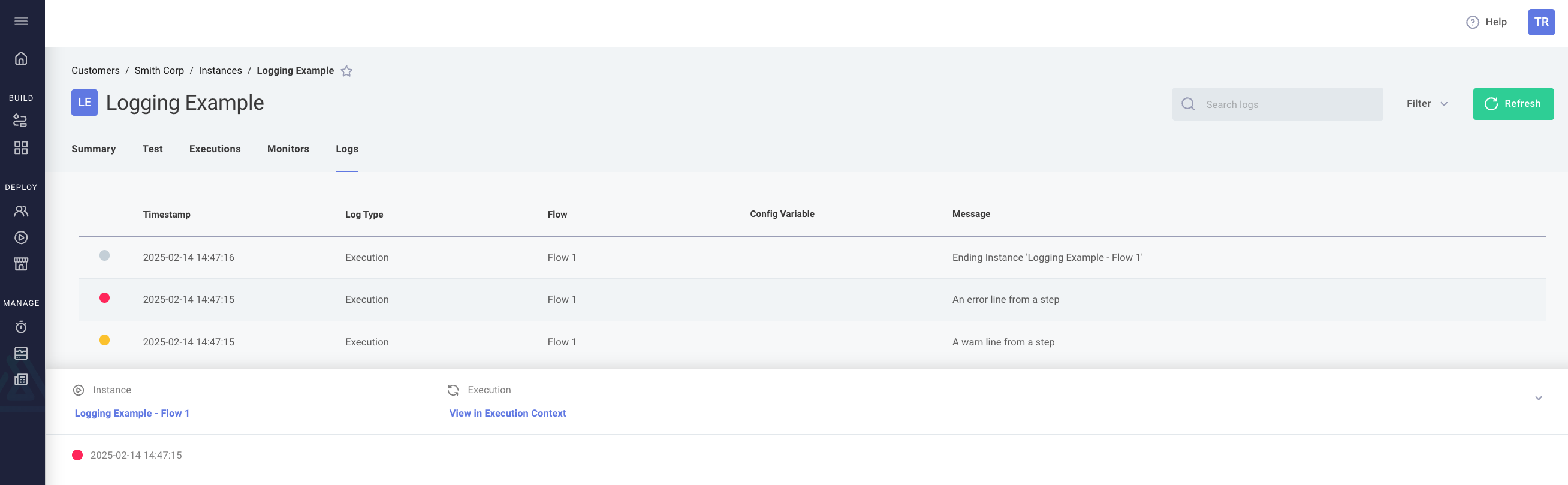Click the Help label

(x=1495, y=23)
